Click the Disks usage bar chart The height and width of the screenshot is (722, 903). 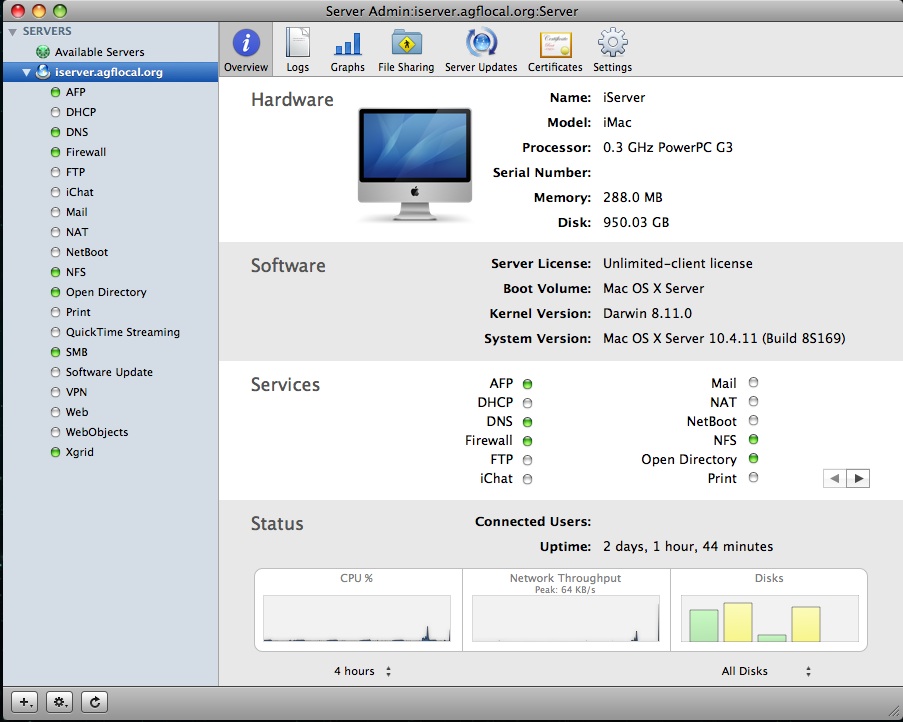coord(769,618)
